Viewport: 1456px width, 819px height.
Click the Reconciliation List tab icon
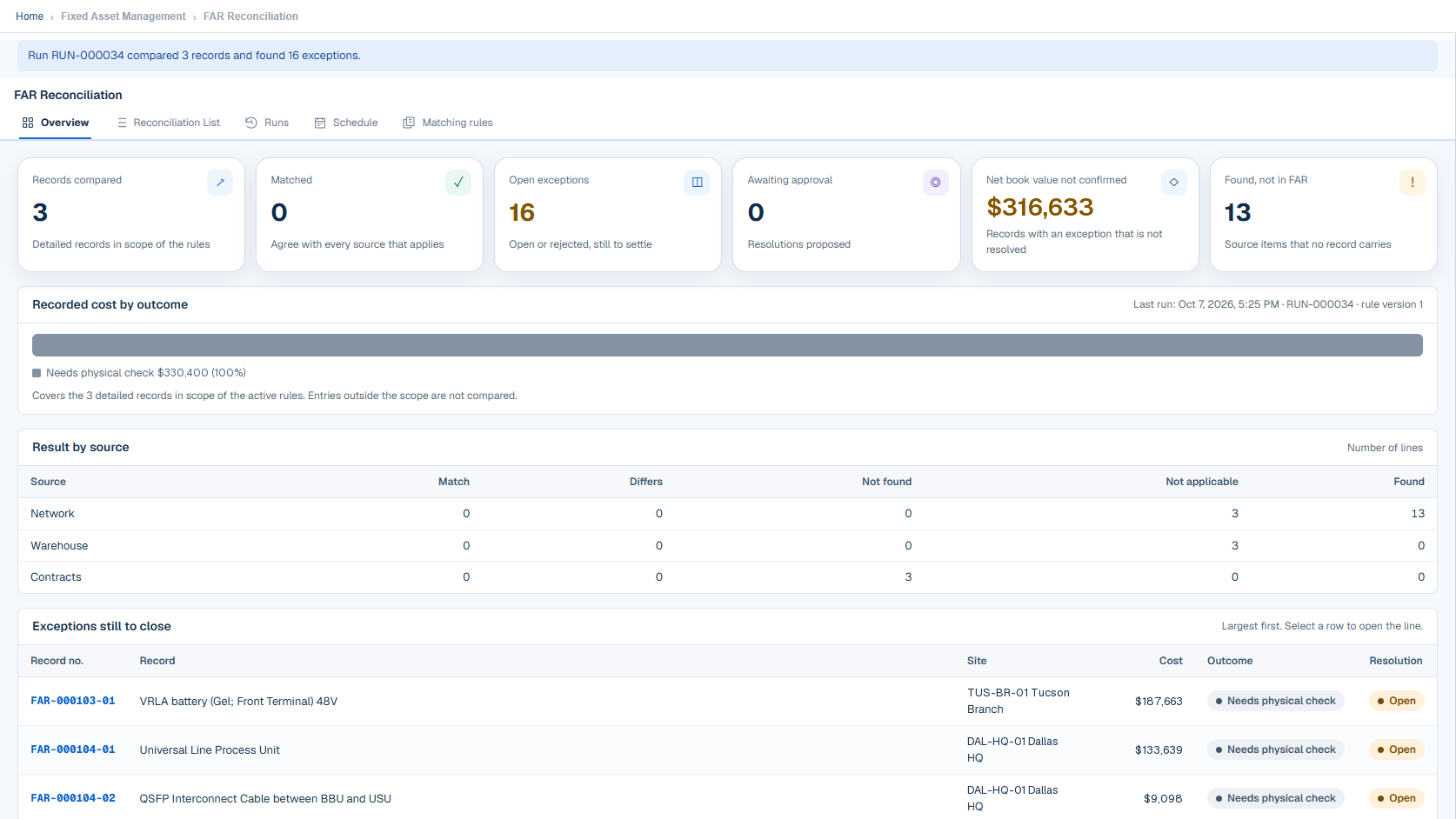point(122,123)
